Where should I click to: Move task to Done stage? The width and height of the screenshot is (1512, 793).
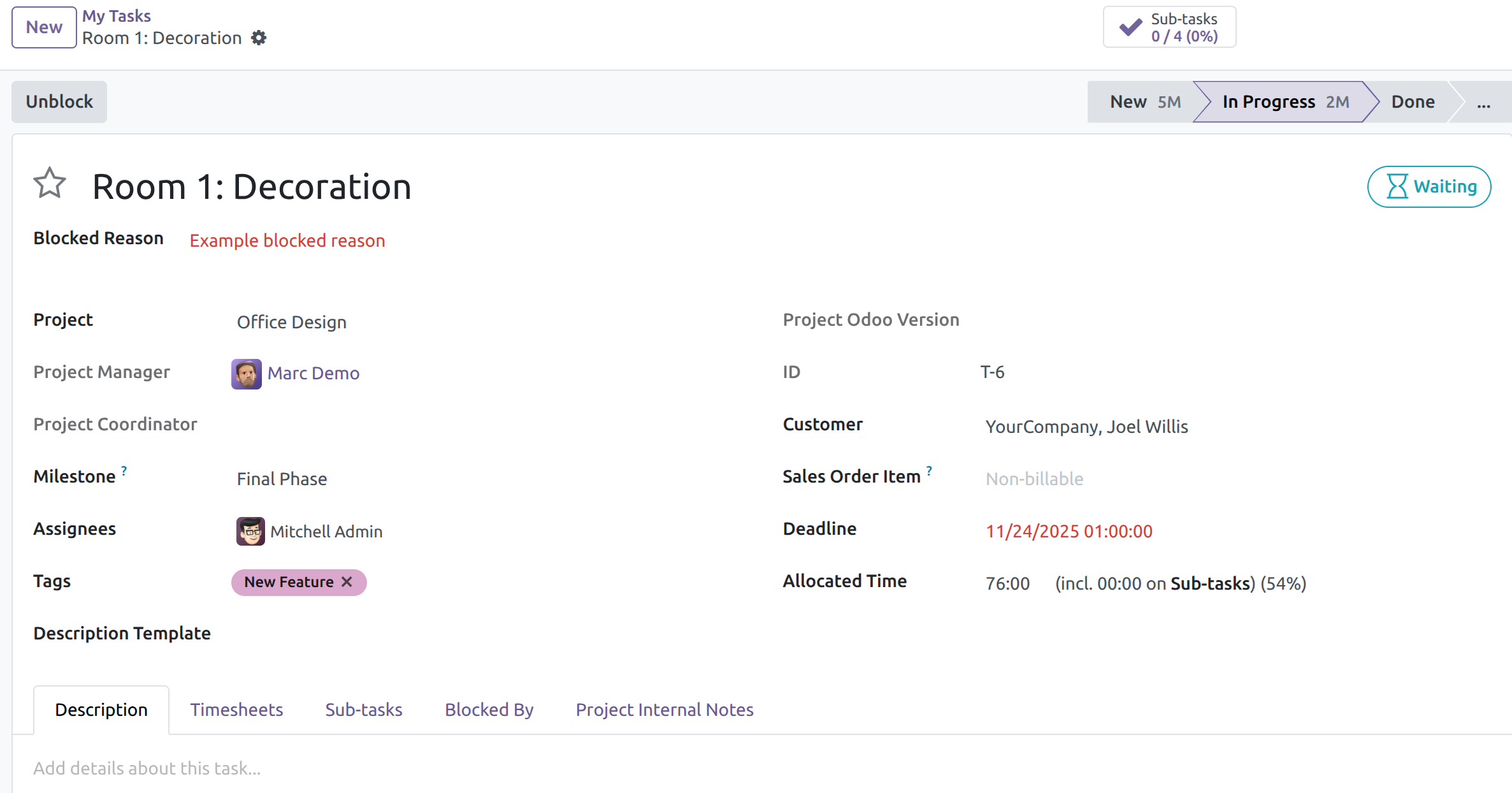coord(1413,102)
